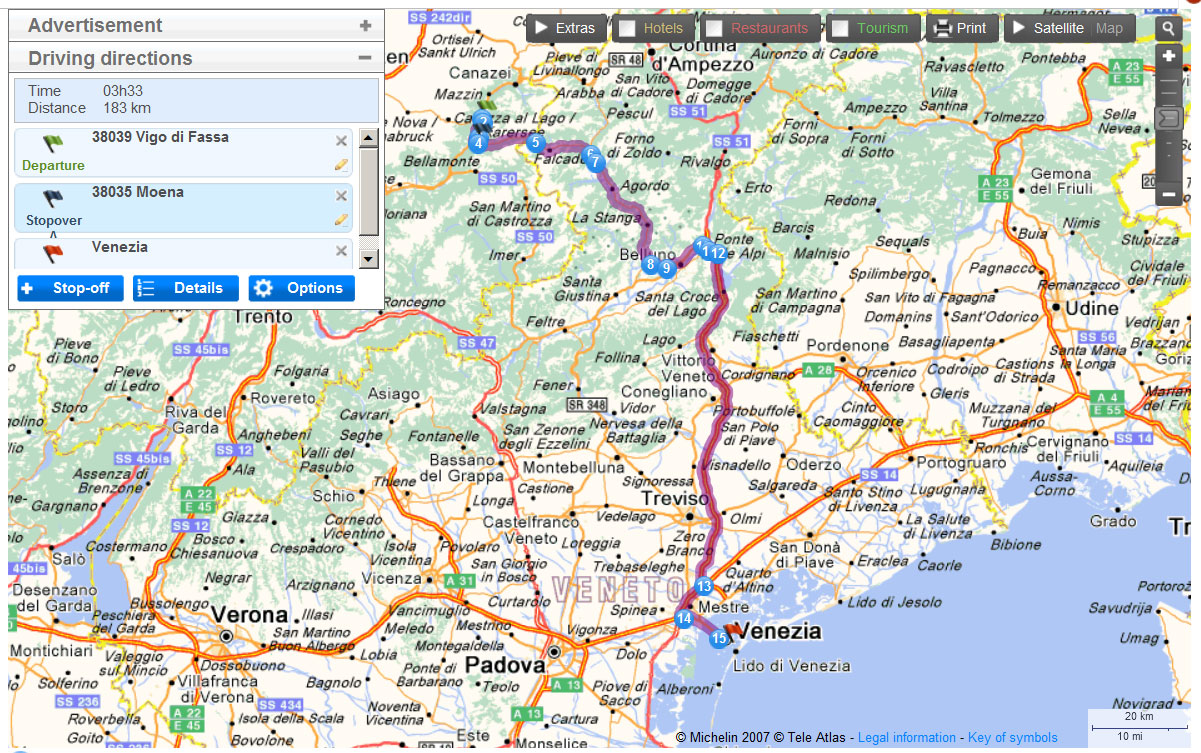This screenshot has height=753, width=1201.
Task: Select route step marker 14 on map
Action: 684,618
